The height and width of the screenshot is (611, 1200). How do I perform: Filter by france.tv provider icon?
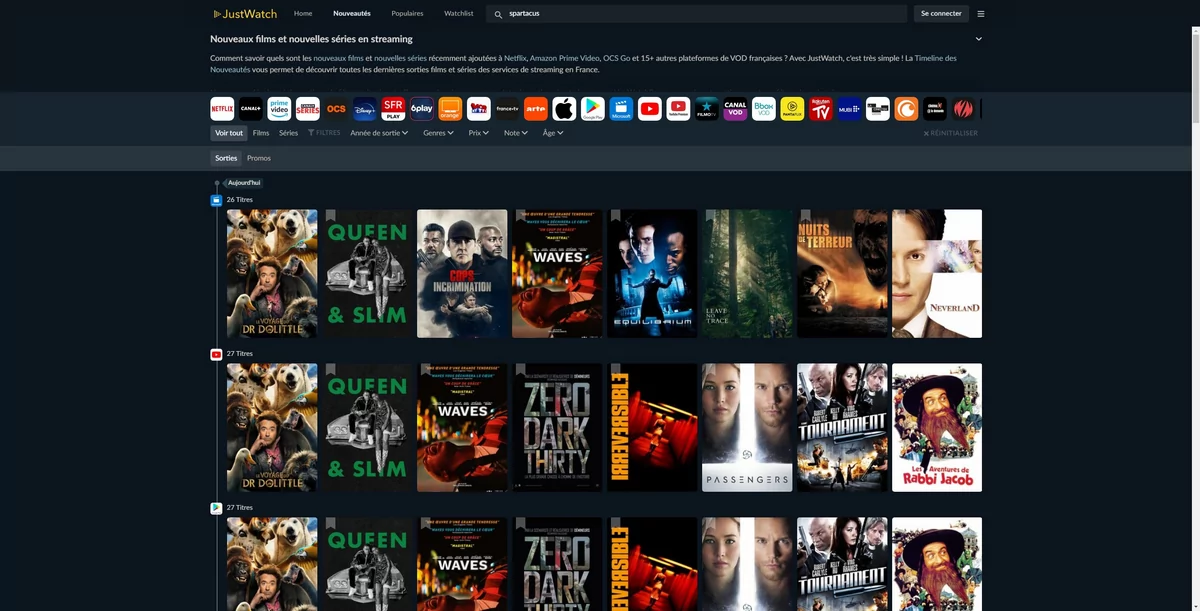tap(507, 109)
